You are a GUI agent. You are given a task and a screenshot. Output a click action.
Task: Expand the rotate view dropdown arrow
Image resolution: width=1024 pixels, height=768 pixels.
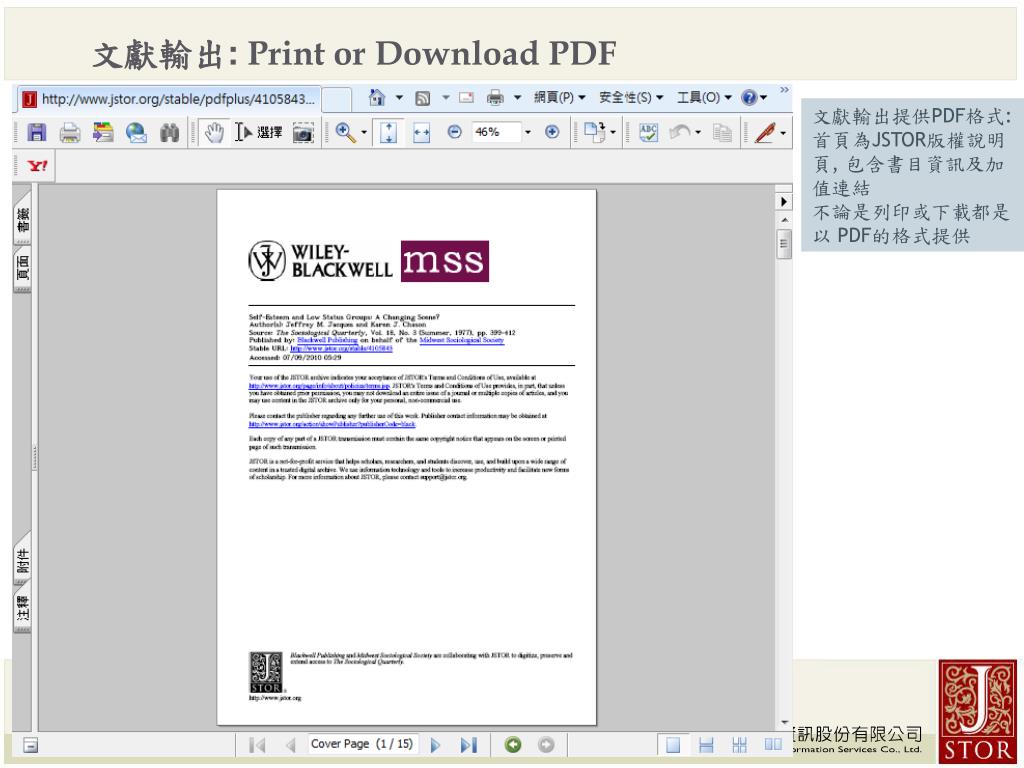[613, 133]
